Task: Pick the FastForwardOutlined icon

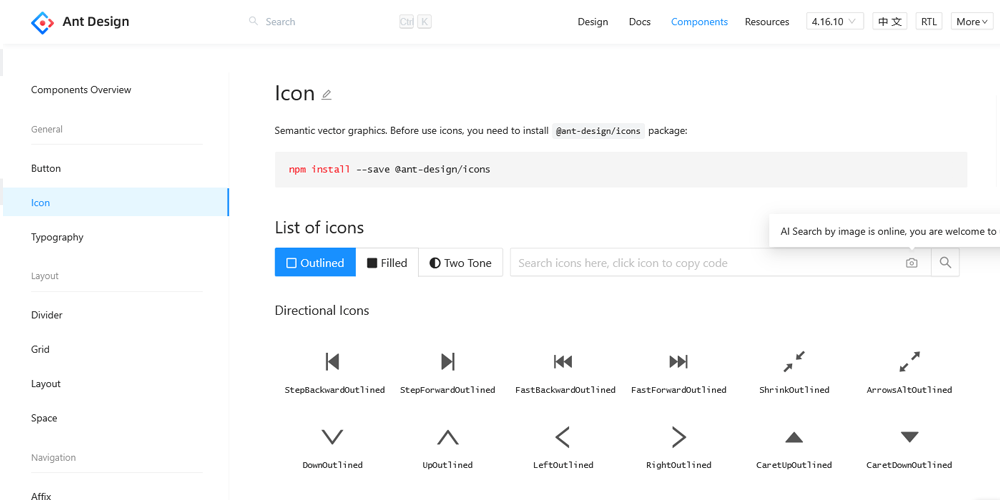Action: tap(679, 362)
